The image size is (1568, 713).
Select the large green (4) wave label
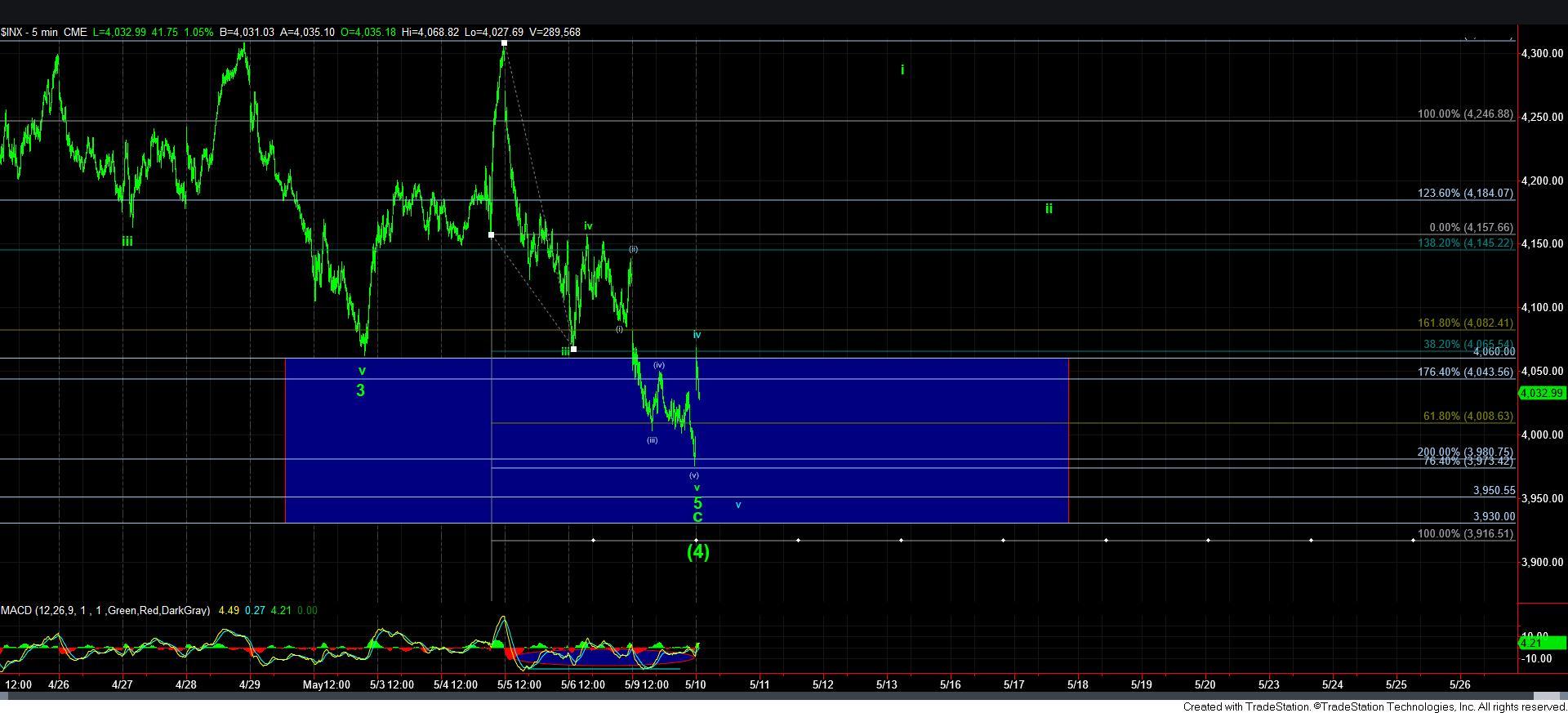point(697,552)
